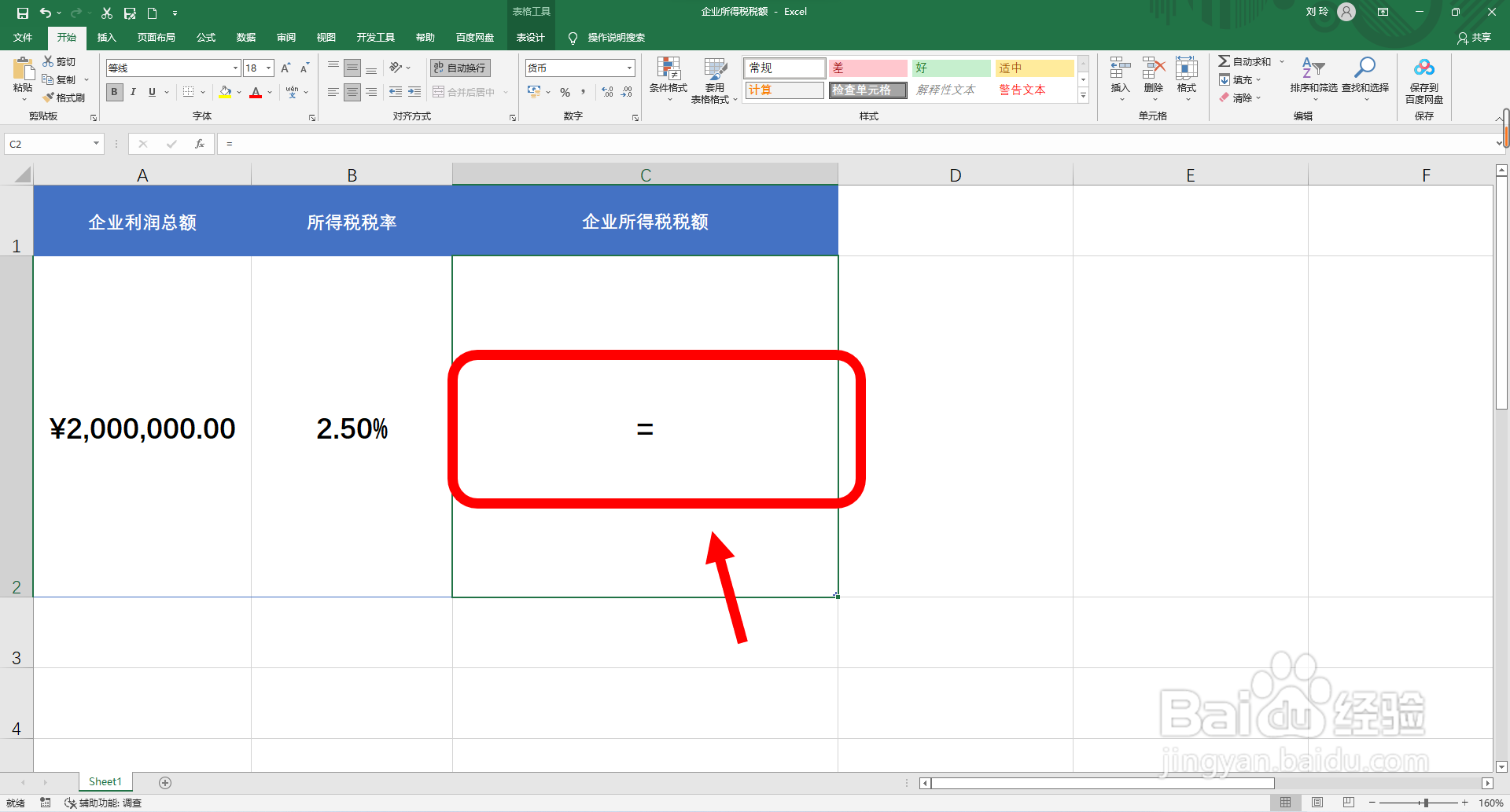Switch to the 表设计 Table Design tab
The width and height of the screenshot is (1510, 812).
(x=530, y=38)
